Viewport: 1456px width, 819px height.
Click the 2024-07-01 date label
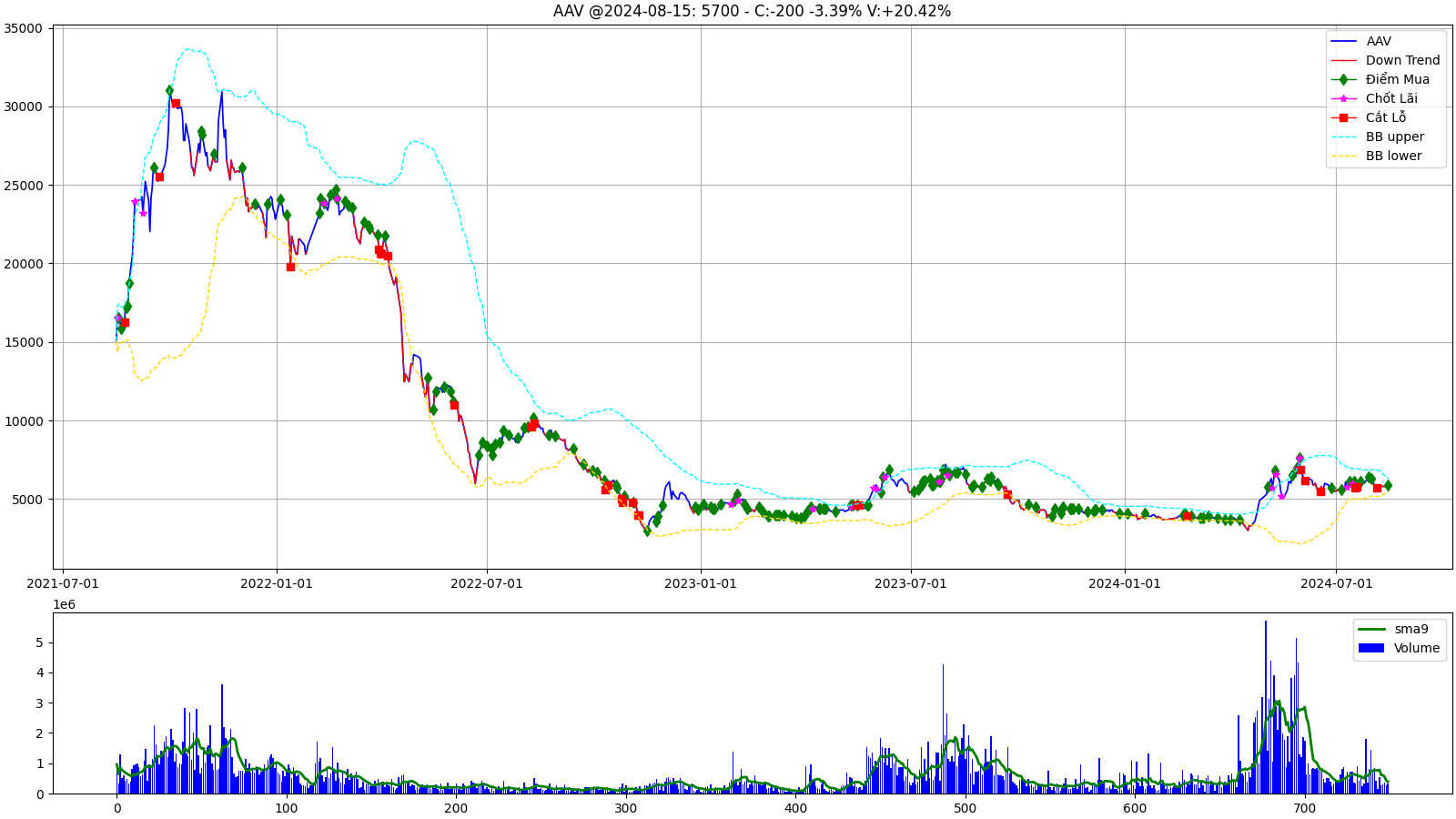tap(1336, 583)
